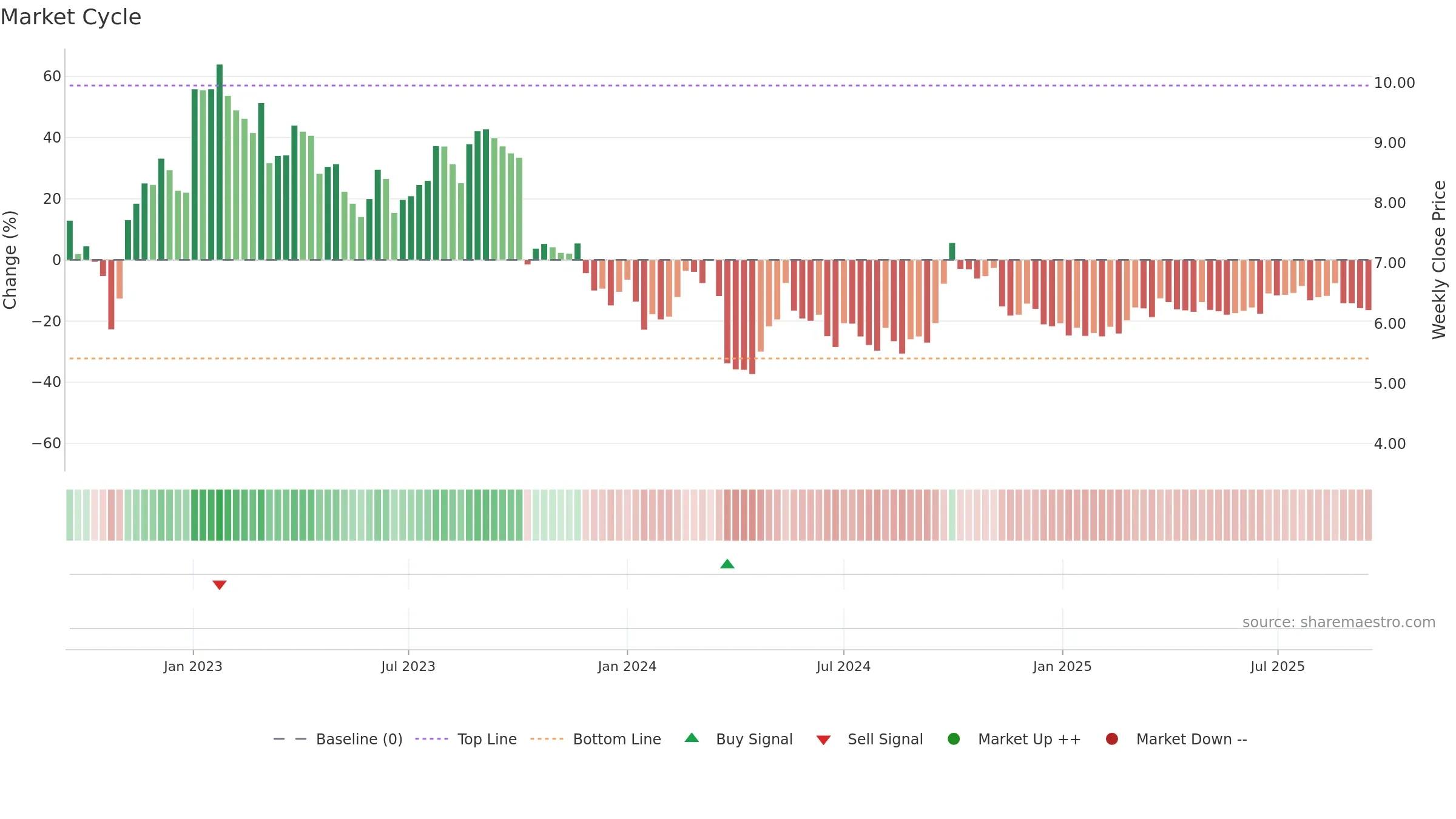Click the green Market Up legend circle icon

(x=954, y=739)
